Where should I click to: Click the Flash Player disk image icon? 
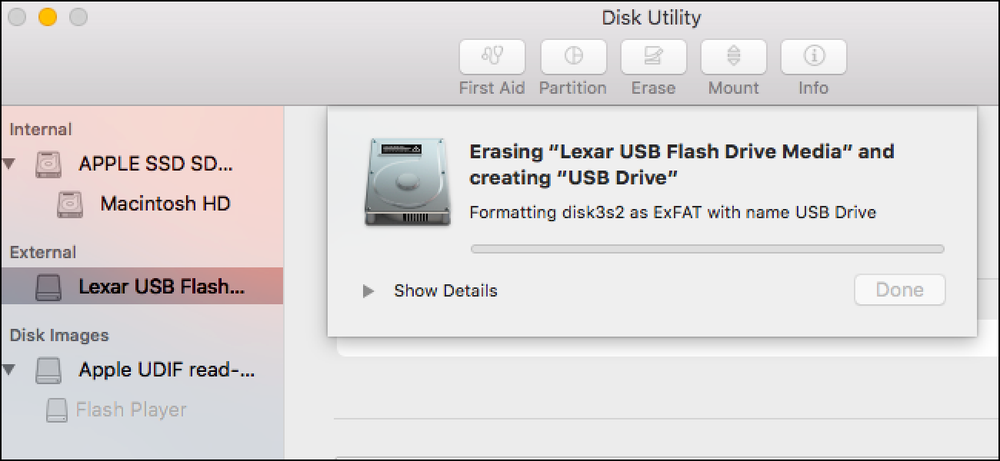coord(57,409)
